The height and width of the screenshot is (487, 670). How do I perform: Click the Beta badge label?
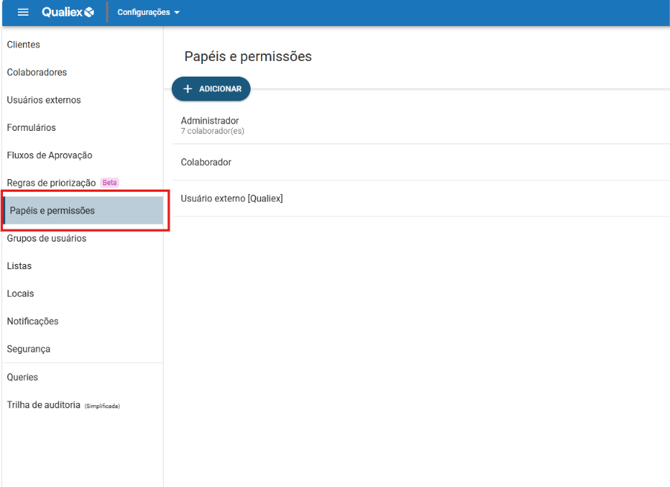[110, 183]
